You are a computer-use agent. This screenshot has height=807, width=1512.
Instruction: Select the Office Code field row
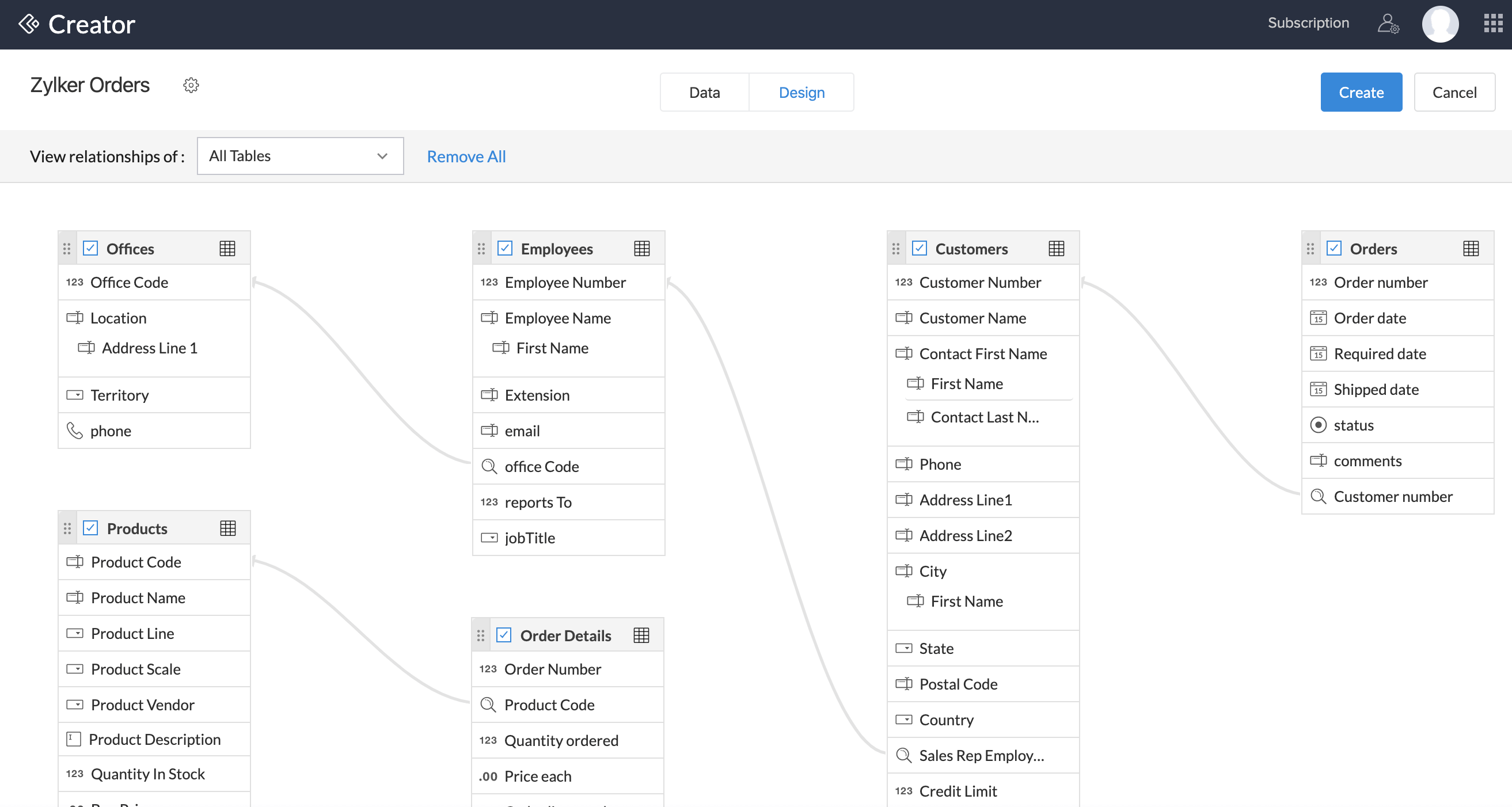point(154,281)
